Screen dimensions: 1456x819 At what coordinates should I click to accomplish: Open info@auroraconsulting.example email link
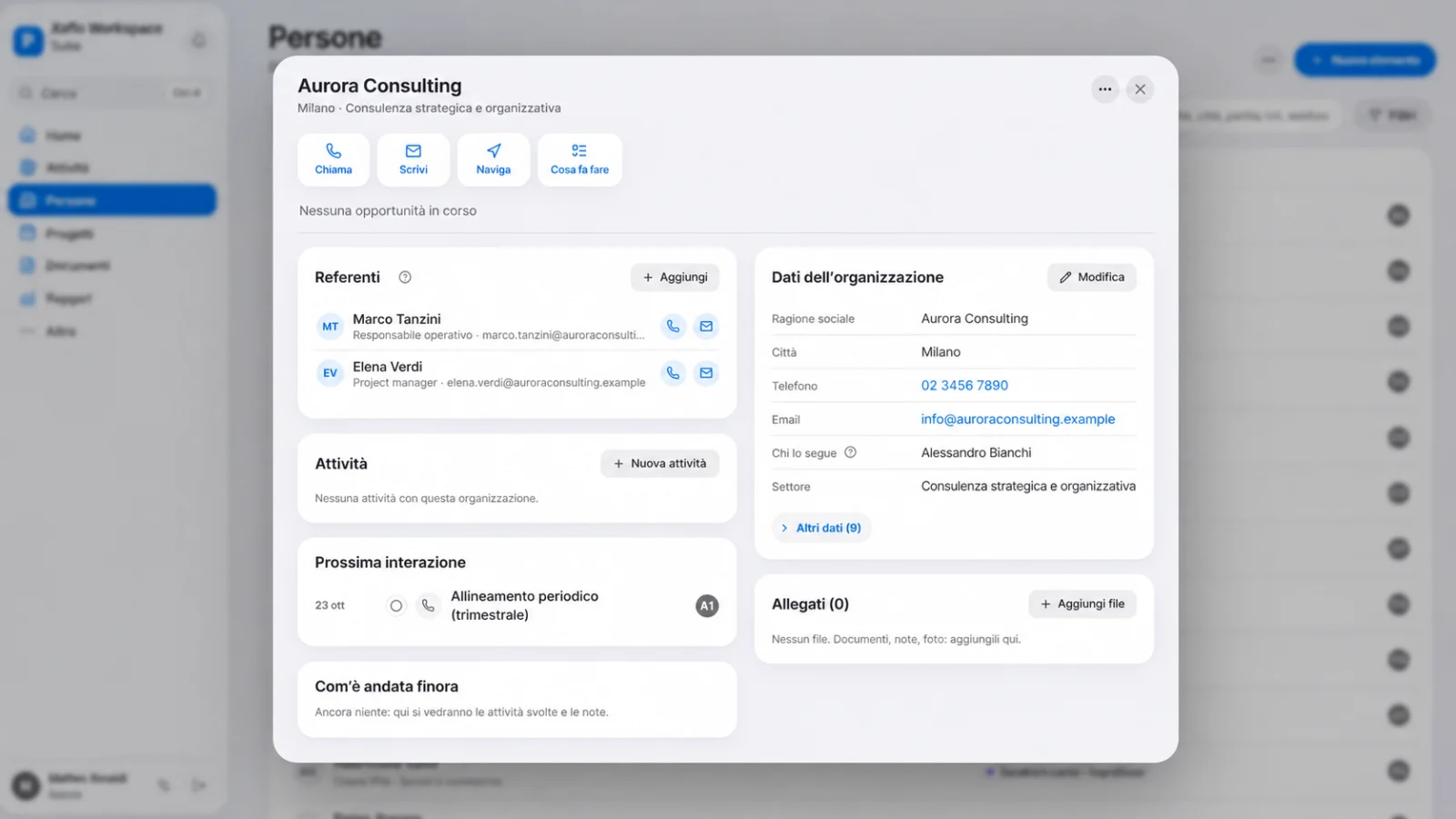click(x=1017, y=419)
